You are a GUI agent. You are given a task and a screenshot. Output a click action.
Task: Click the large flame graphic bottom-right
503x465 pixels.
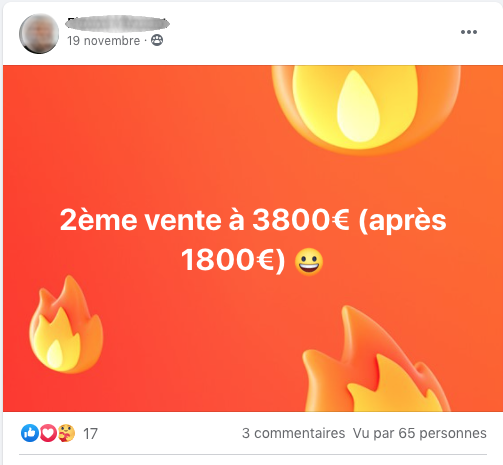[376, 359]
